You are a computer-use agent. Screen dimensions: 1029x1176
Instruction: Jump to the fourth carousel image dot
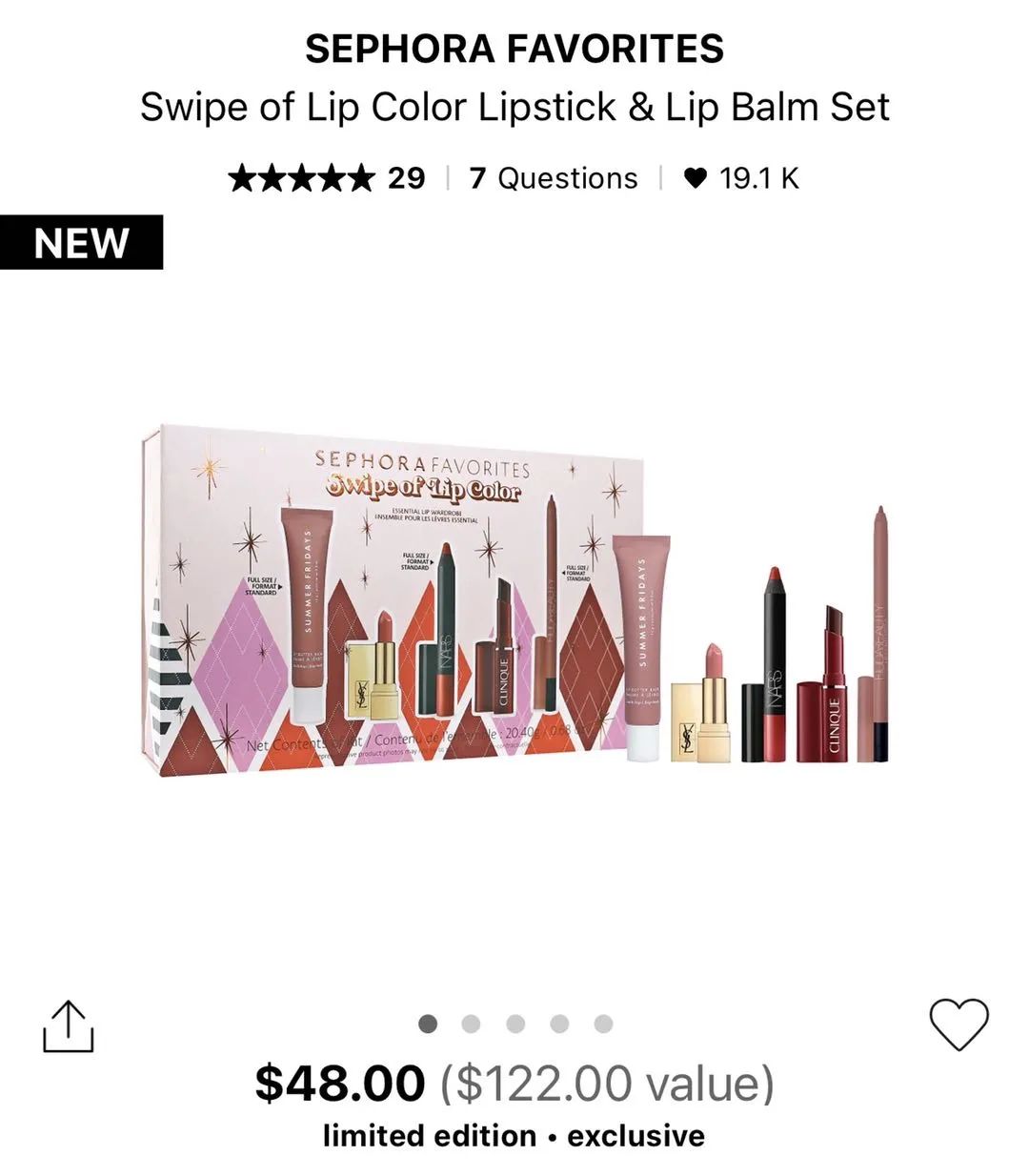[559, 1024]
